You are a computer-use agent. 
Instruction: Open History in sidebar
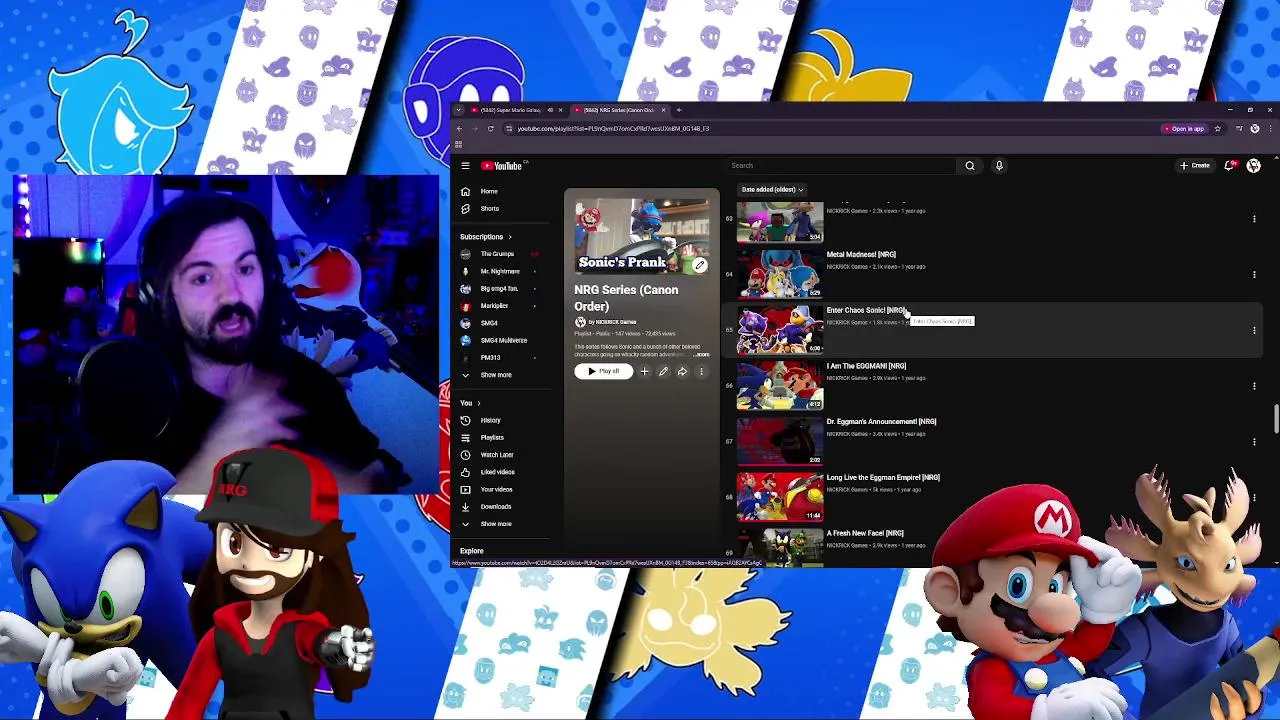[x=490, y=420]
